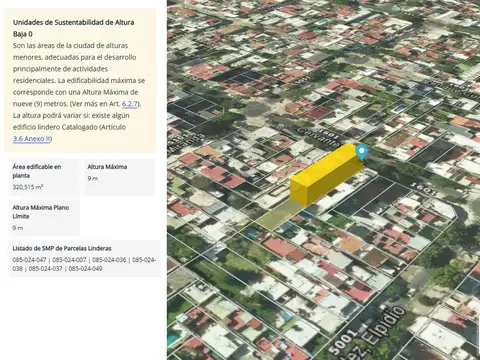Click the Listado de SMP de Parcelas Linderas heading
The height and width of the screenshot is (360, 480).
62,249
